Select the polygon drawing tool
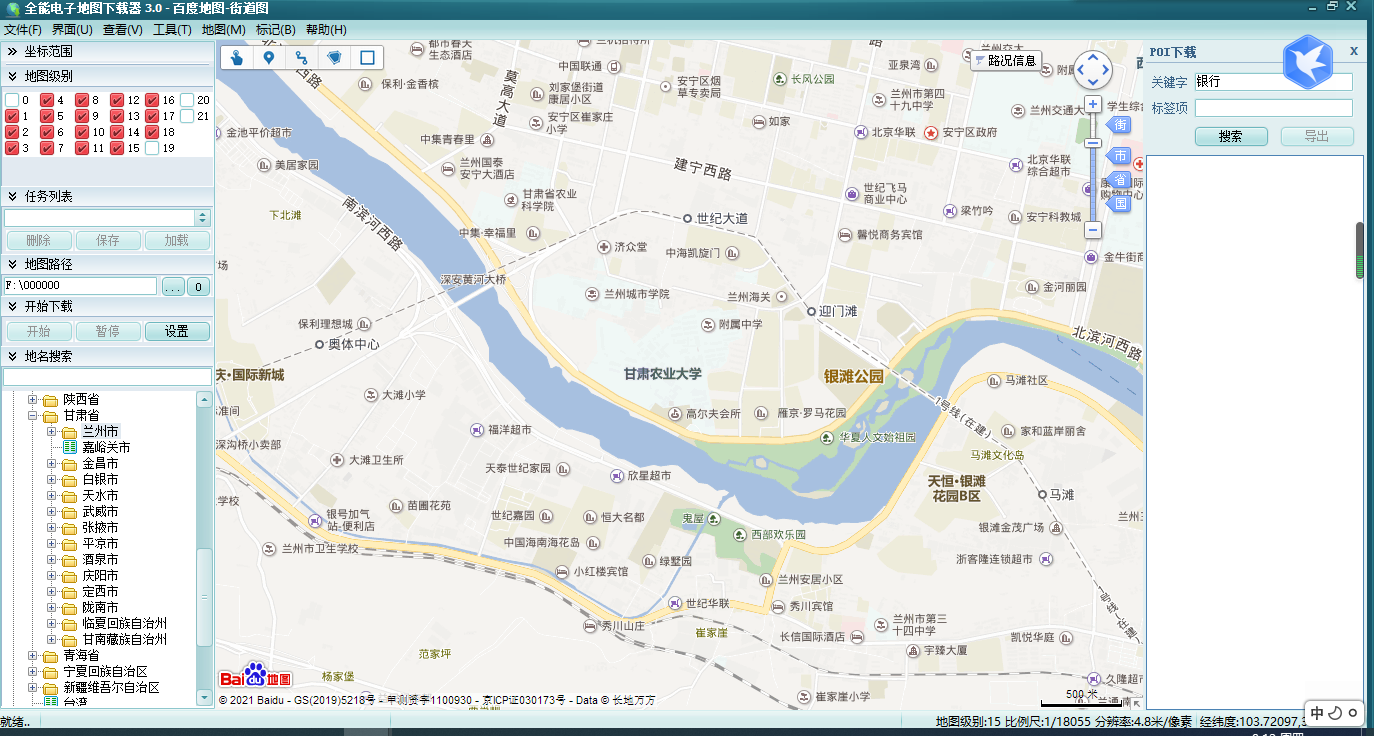The height and width of the screenshot is (736, 1374). (335, 57)
